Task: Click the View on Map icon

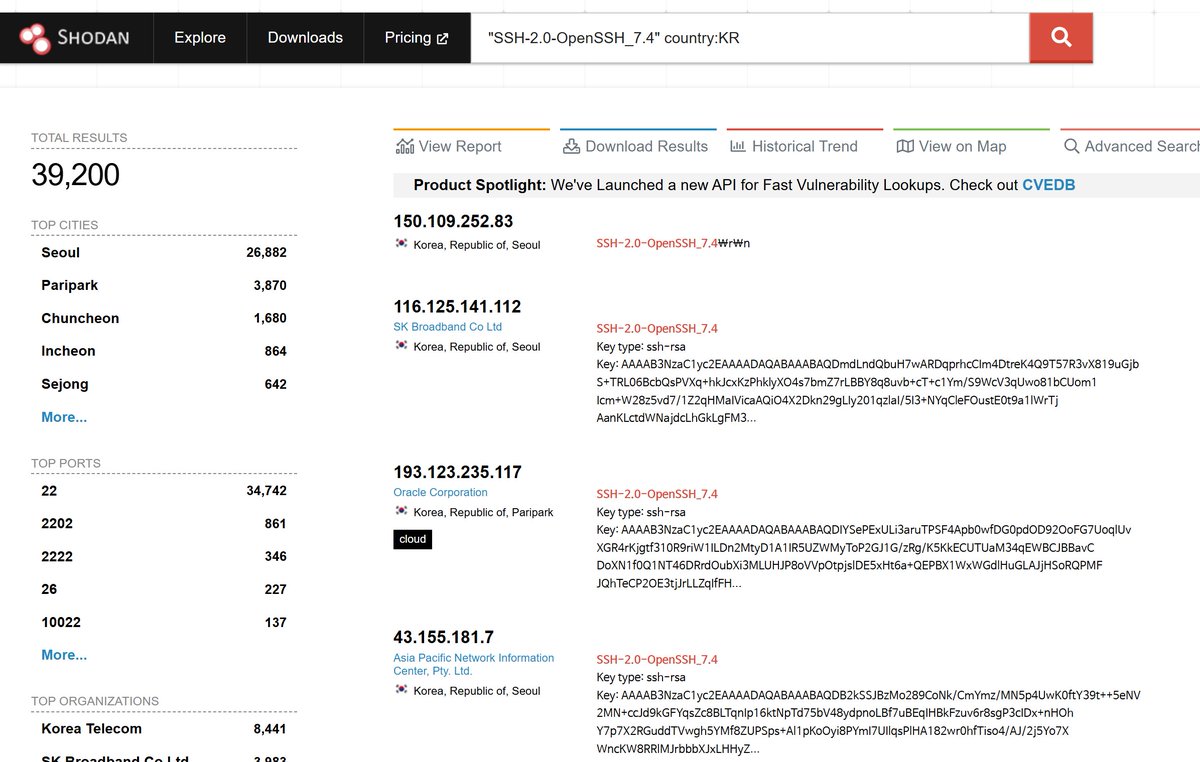Action: pyautogui.click(x=905, y=146)
